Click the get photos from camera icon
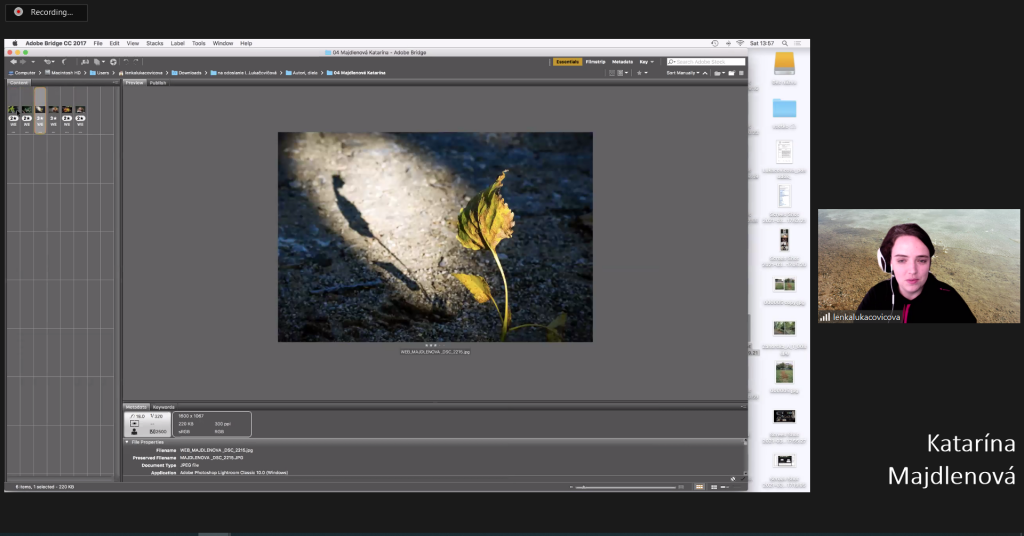Image resolution: width=1024 pixels, height=536 pixels. click(x=85, y=62)
